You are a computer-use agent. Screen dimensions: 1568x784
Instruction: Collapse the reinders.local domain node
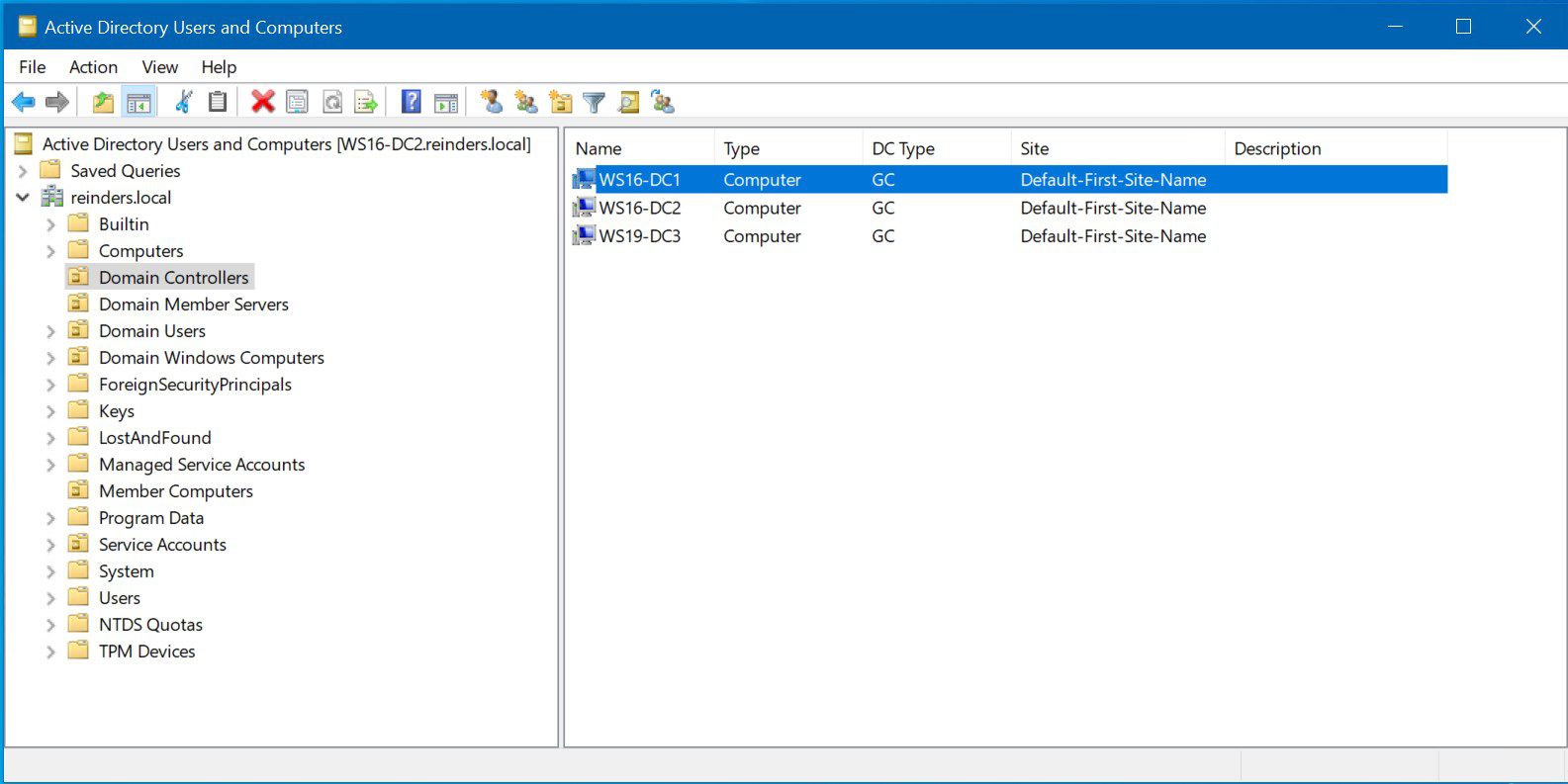[23, 197]
